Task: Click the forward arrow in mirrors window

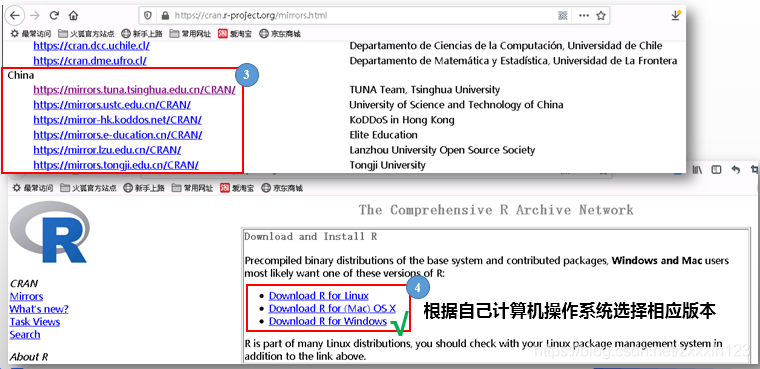Action: click(34, 16)
